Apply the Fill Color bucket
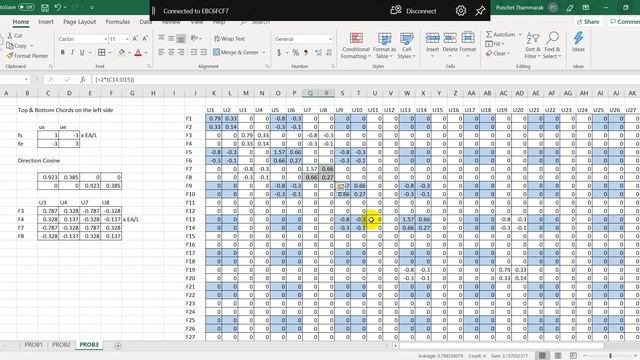The image size is (640, 360). coord(122,52)
